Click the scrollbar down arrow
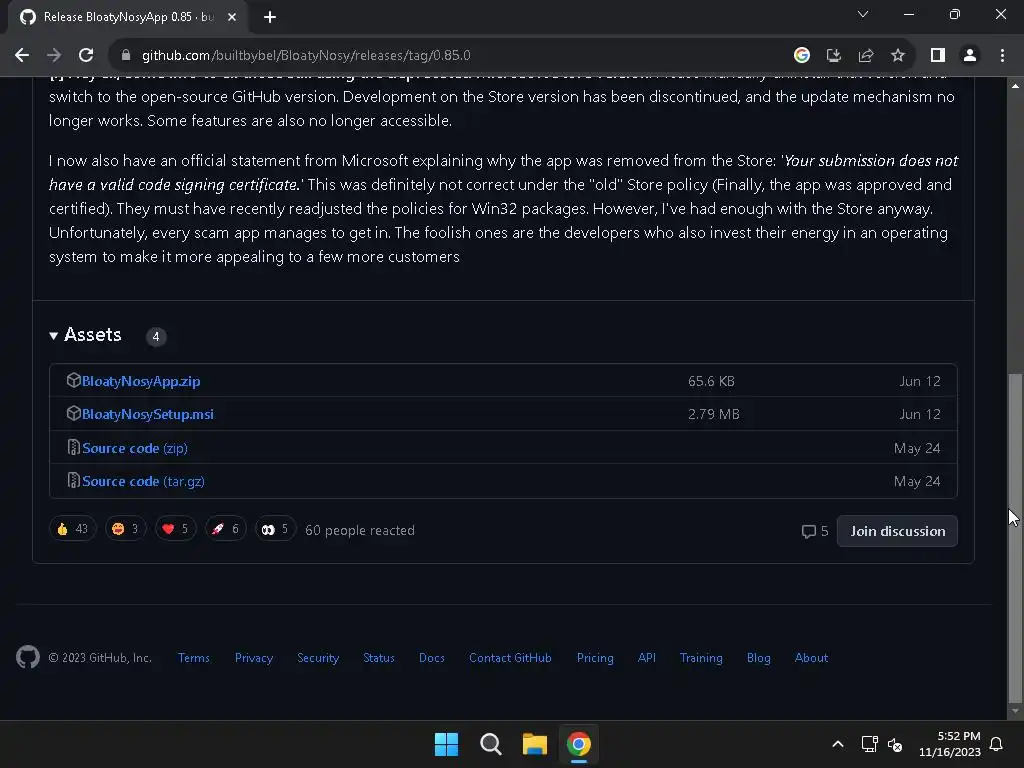 point(1015,711)
